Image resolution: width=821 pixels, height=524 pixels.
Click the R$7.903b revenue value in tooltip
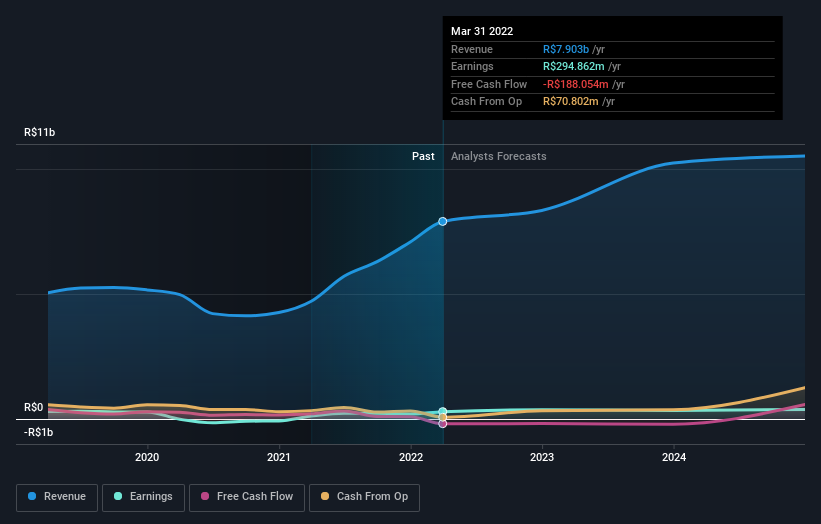point(565,49)
